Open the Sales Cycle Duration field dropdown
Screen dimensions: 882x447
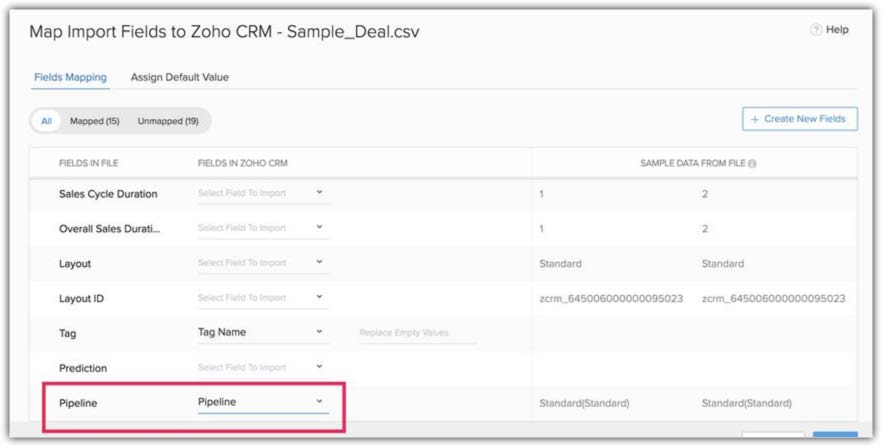click(262, 194)
